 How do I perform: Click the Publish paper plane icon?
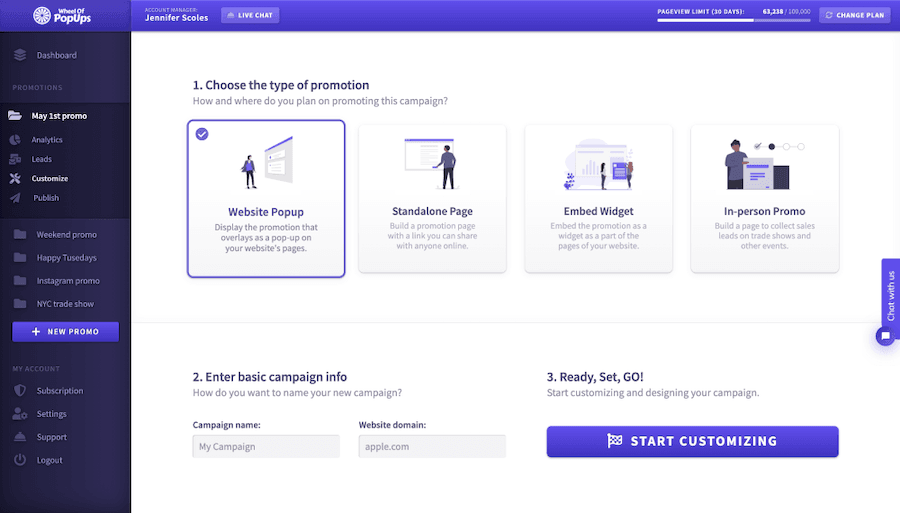[15, 198]
